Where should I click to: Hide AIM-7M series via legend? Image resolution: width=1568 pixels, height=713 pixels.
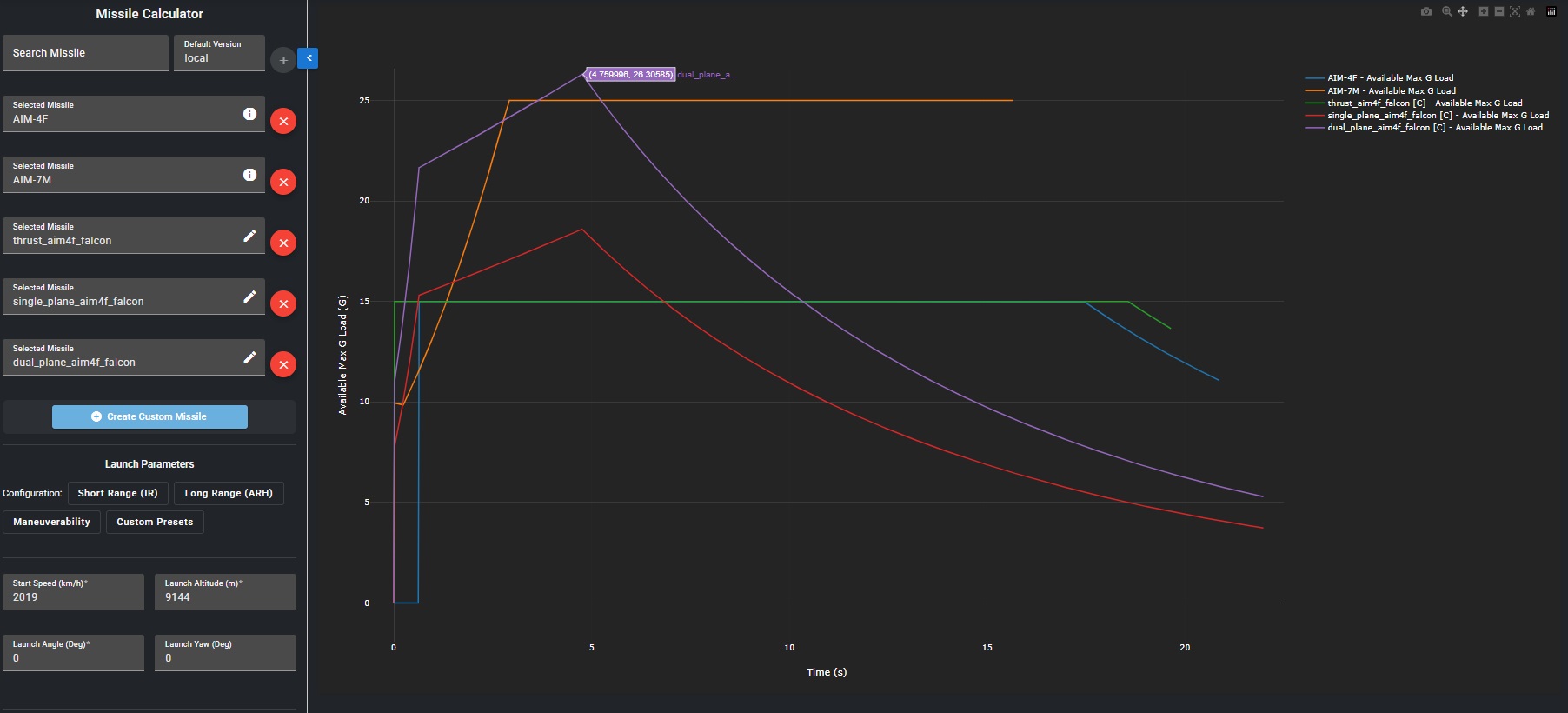click(1391, 90)
